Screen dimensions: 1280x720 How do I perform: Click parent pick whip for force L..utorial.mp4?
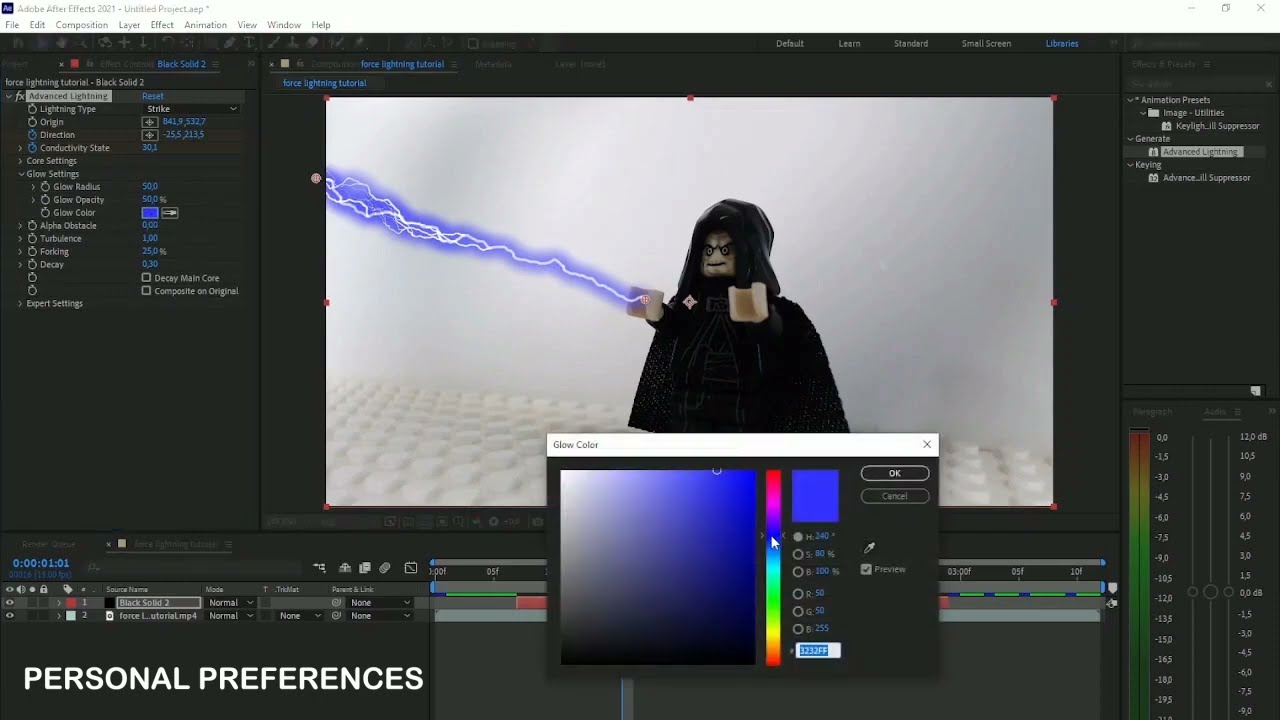click(337, 616)
